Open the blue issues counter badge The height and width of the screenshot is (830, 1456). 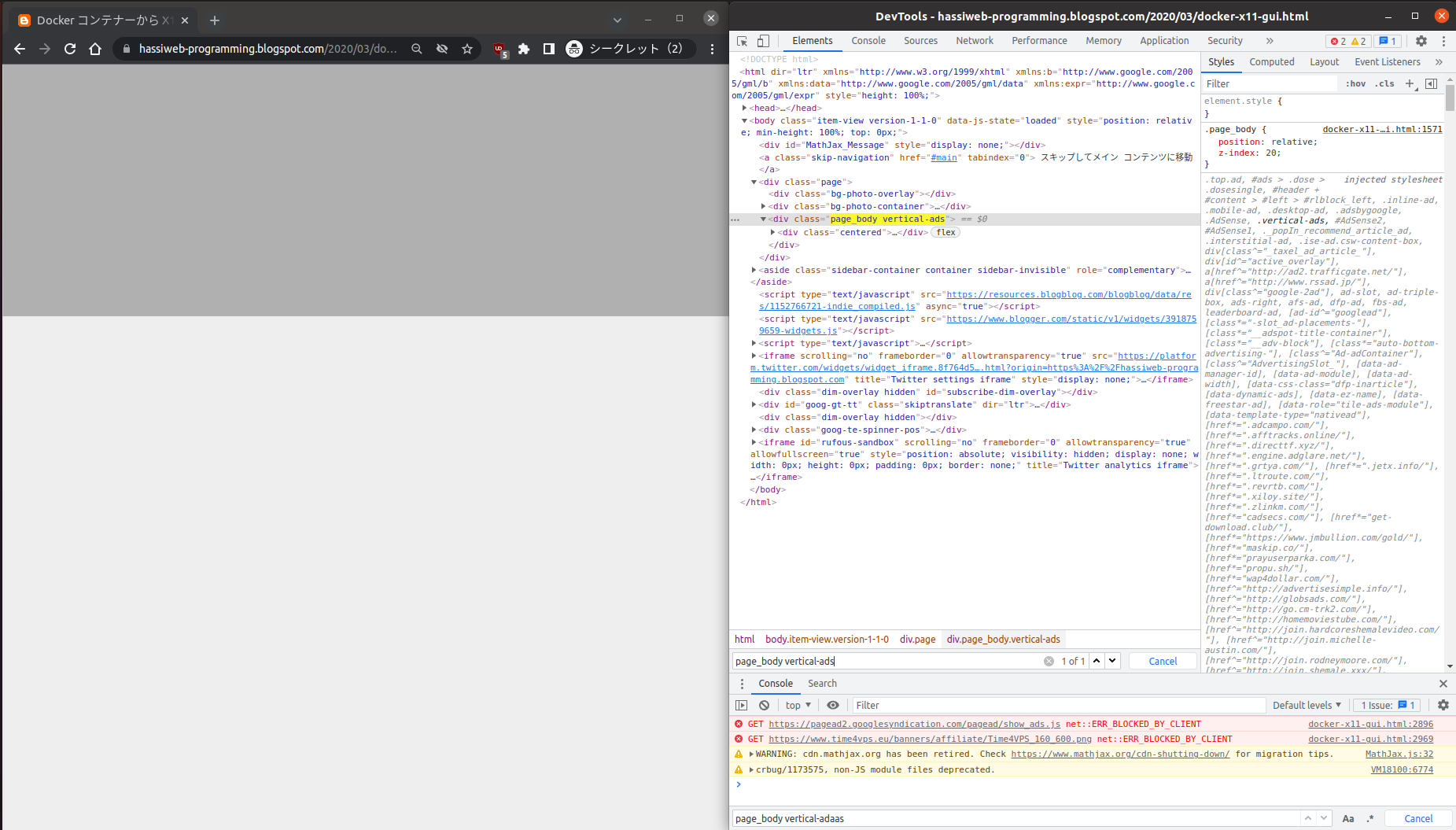click(1388, 41)
